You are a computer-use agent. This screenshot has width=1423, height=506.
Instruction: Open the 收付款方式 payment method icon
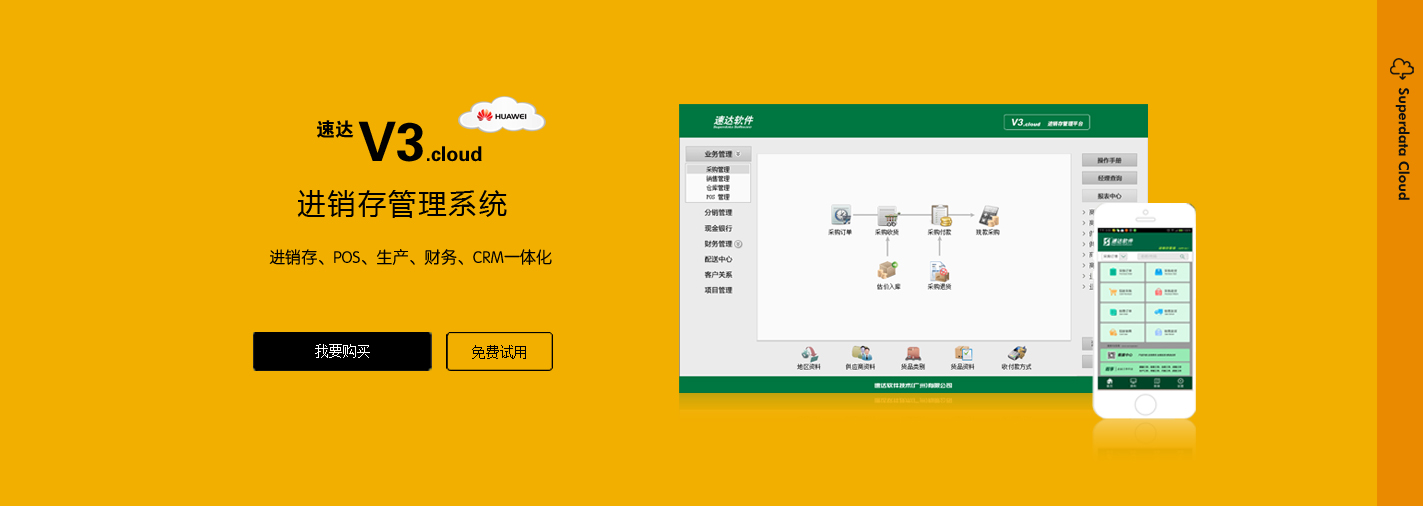(x=1016, y=353)
